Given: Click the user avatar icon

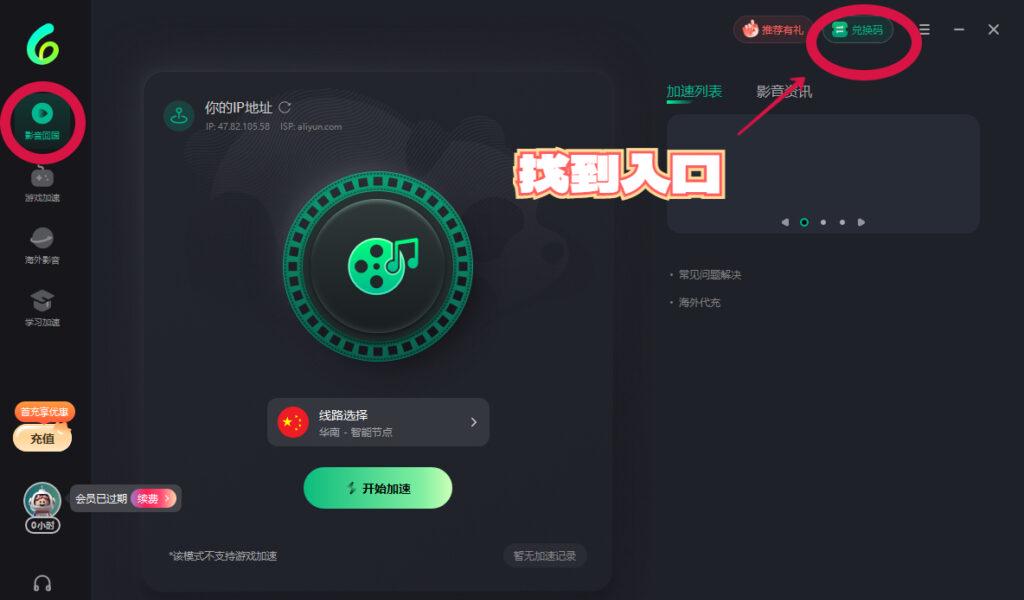Looking at the screenshot, I should click(42, 501).
